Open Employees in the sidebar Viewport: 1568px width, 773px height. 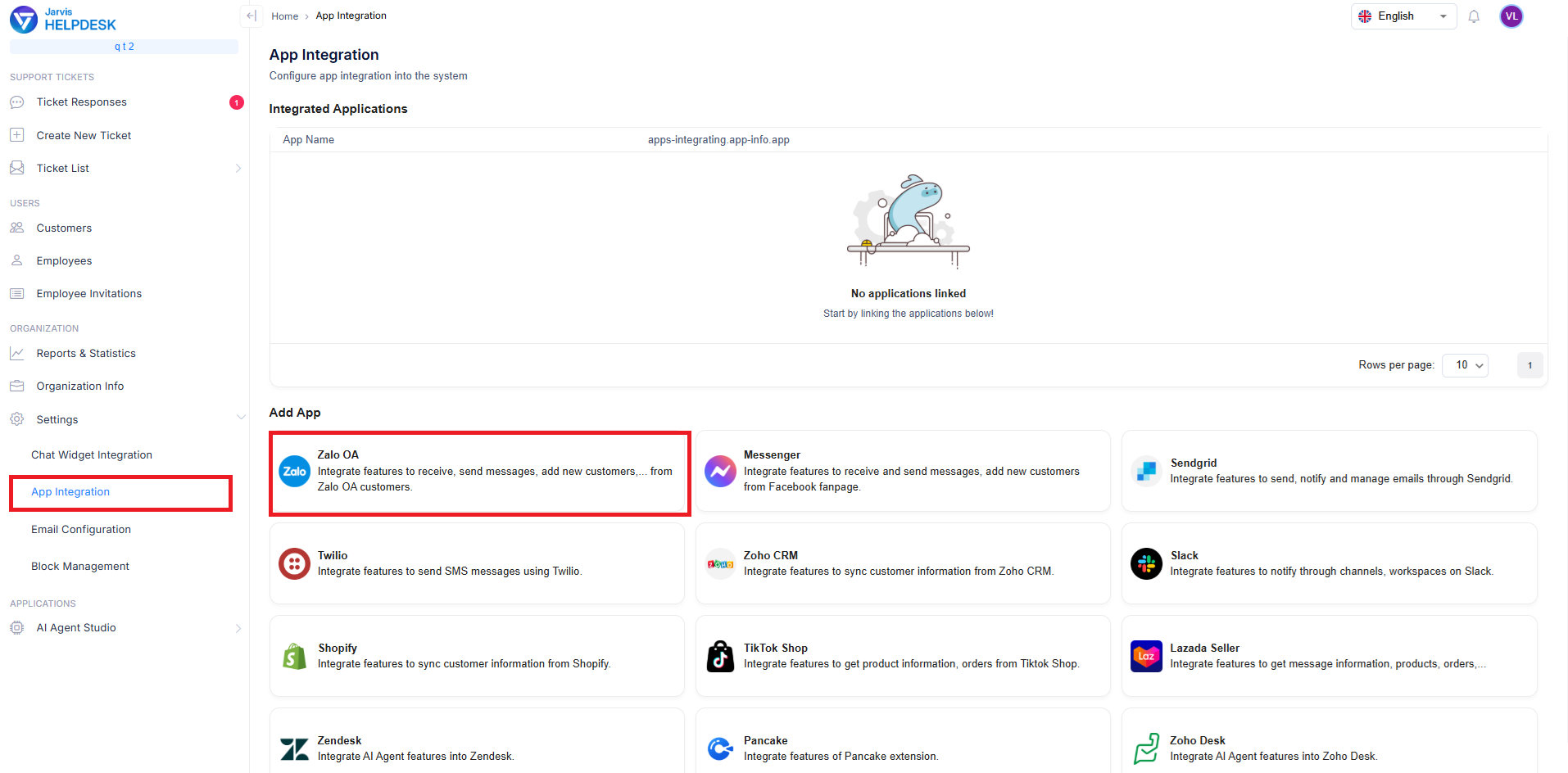[x=64, y=260]
